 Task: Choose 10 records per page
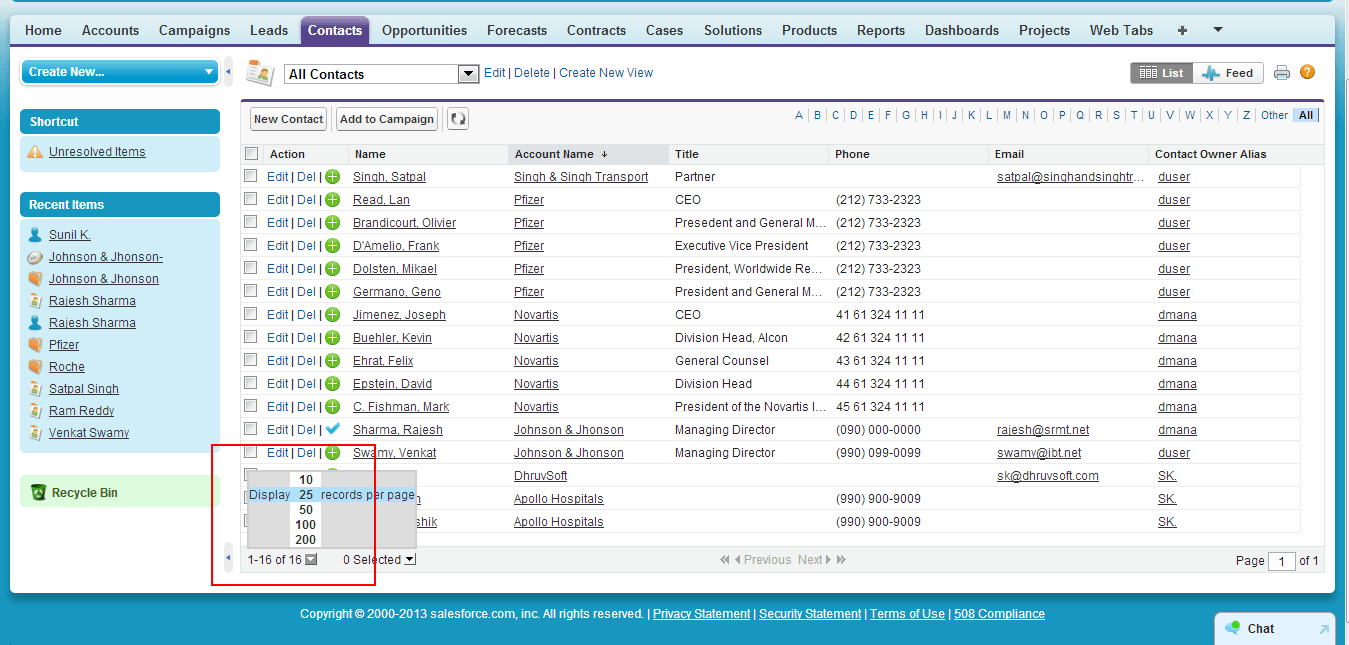(306, 480)
